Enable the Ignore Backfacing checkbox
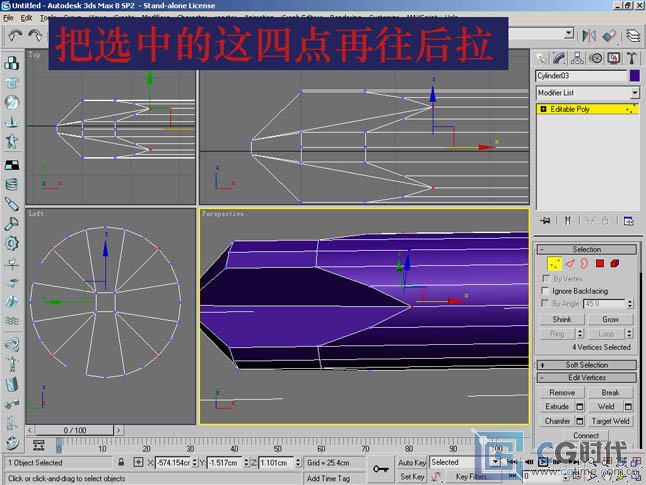 point(546,291)
